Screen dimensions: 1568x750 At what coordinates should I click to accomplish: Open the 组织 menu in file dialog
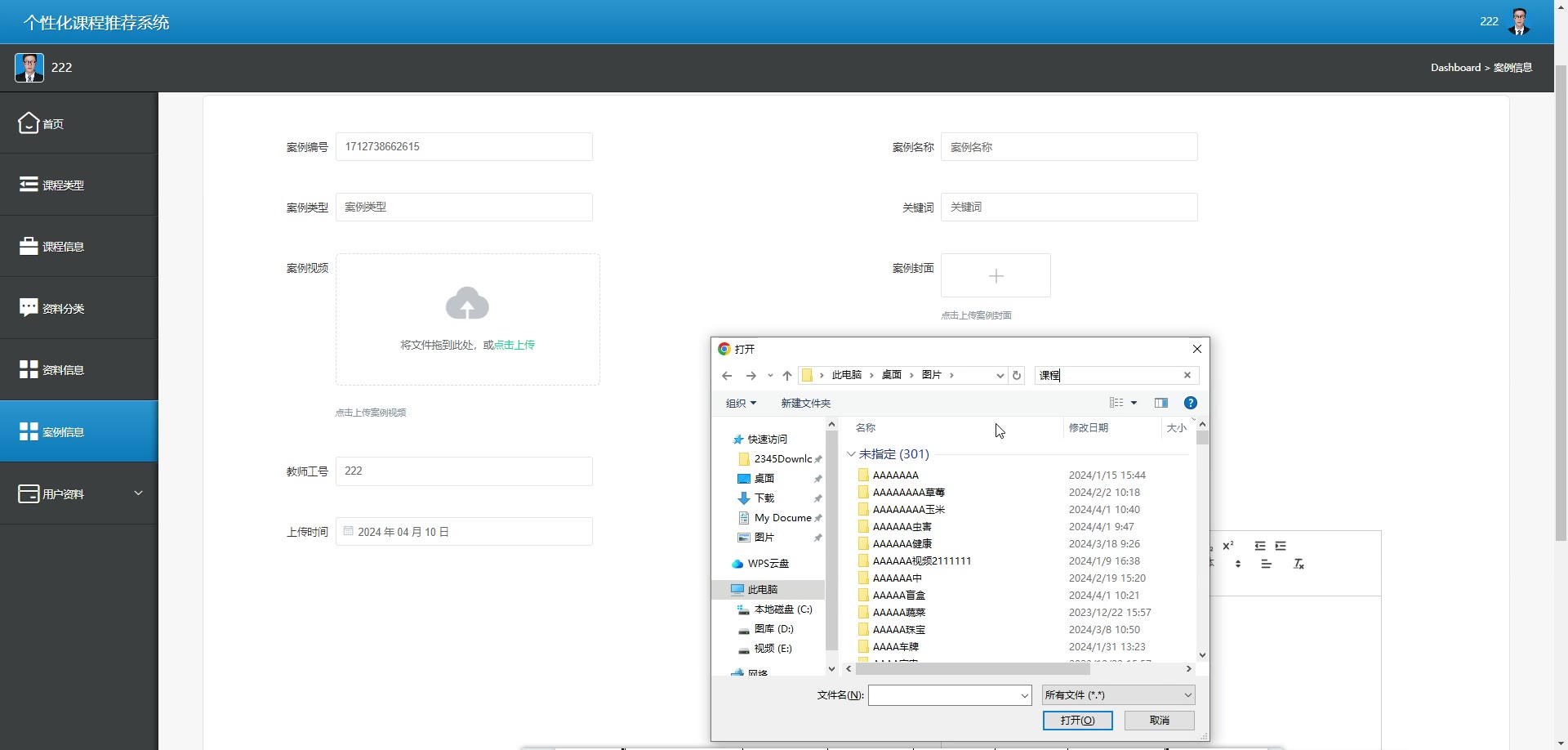(741, 403)
